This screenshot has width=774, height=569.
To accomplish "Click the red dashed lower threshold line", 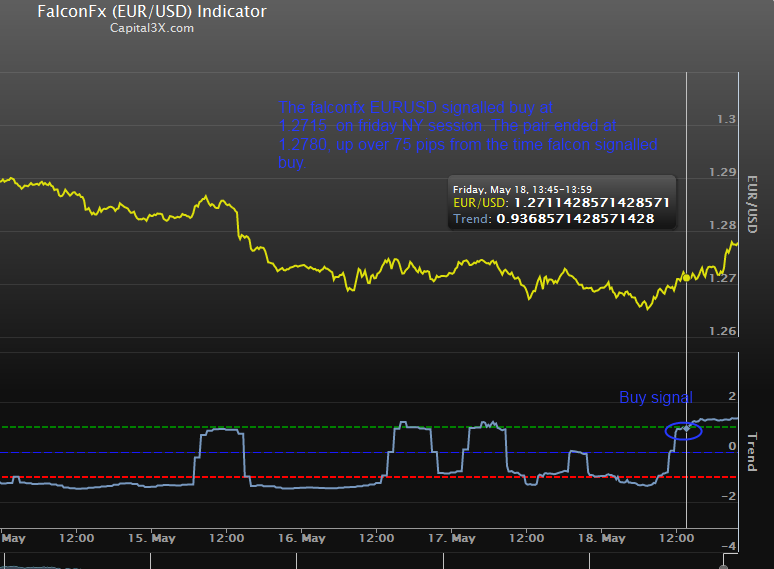I will click(x=300, y=477).
